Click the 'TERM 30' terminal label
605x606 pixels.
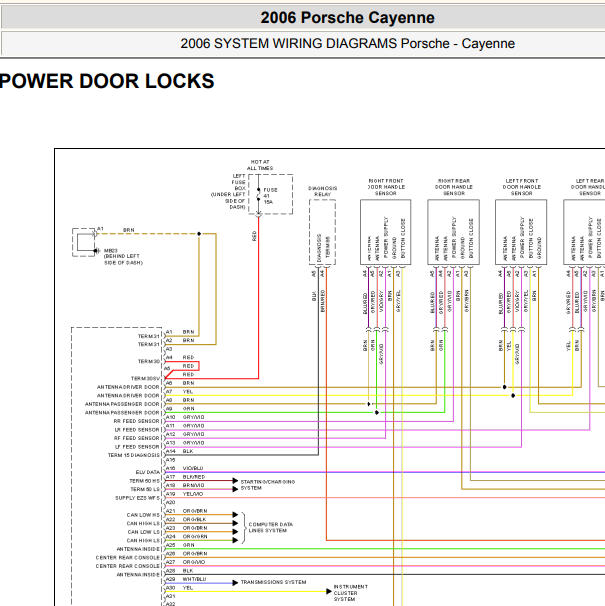coord(148,362)
